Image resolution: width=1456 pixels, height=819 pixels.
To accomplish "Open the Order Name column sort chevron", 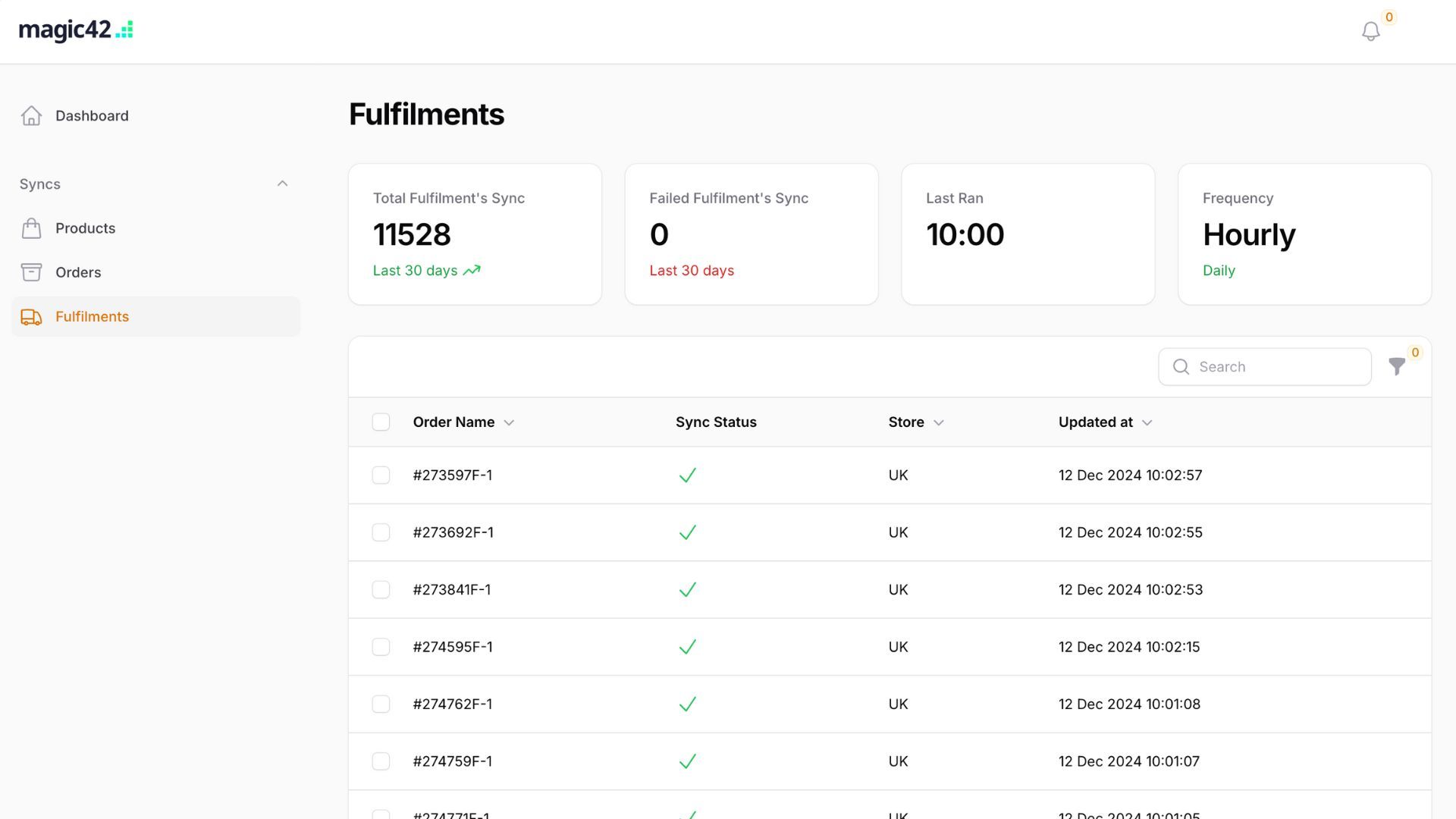I will pos(509,423).
